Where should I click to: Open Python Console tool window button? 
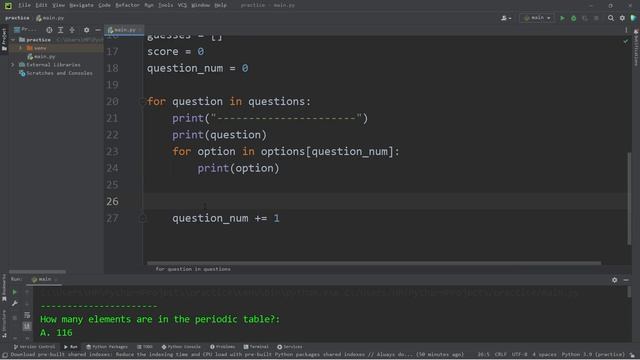181,347
